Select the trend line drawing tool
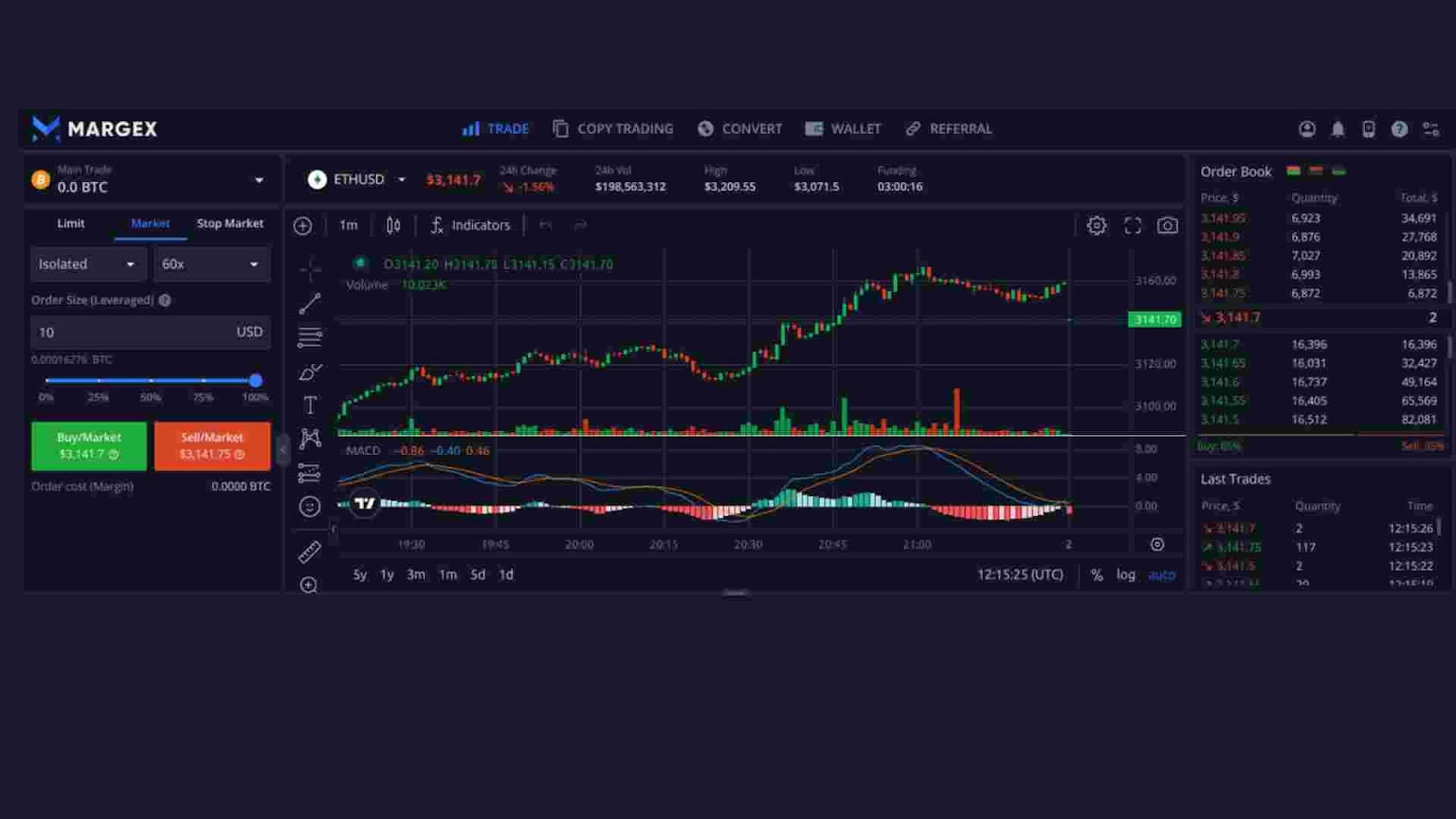The width and height of the screenshot is (1456, 819). click(x=309, y=303)
